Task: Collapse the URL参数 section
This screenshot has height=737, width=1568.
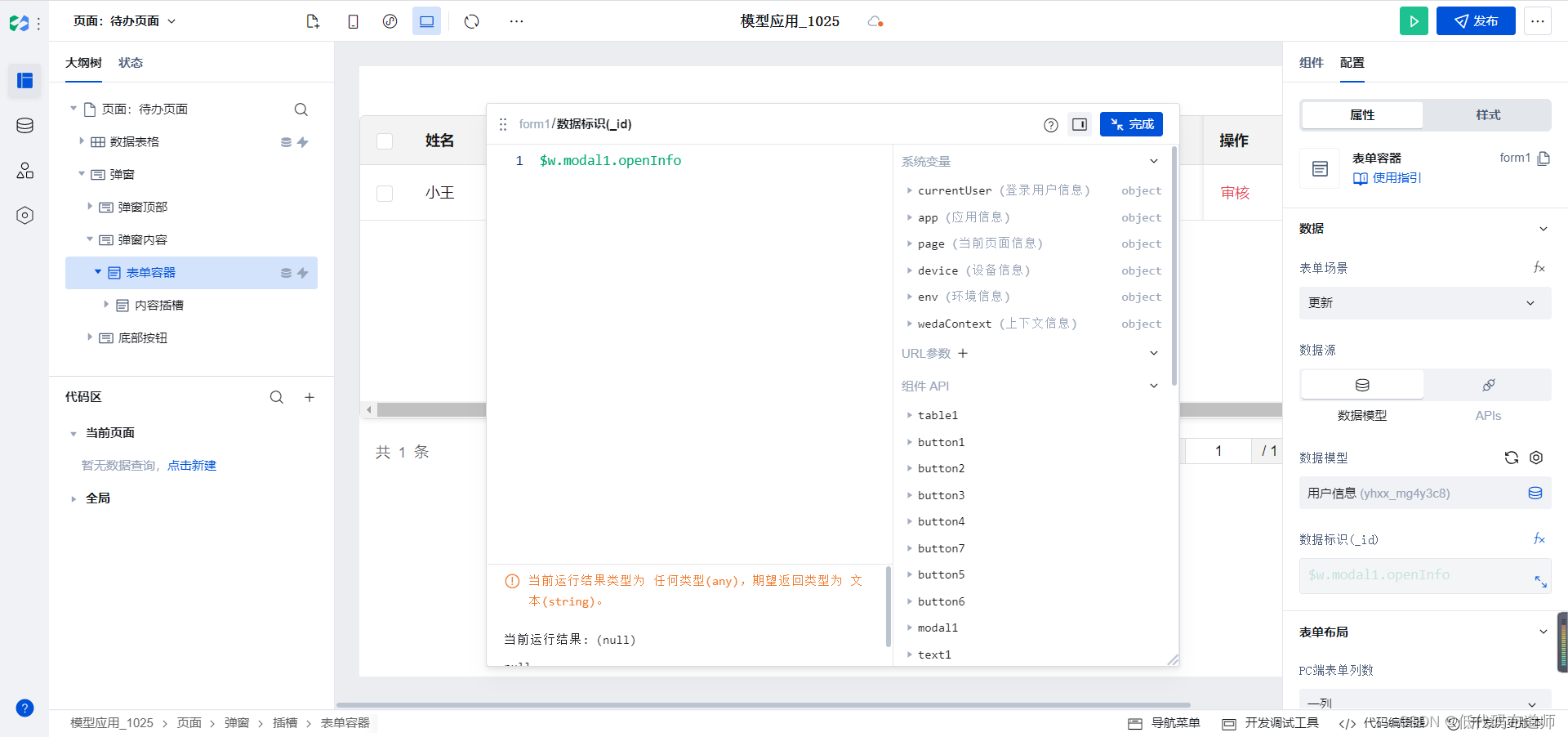Action: [1154, 353]
